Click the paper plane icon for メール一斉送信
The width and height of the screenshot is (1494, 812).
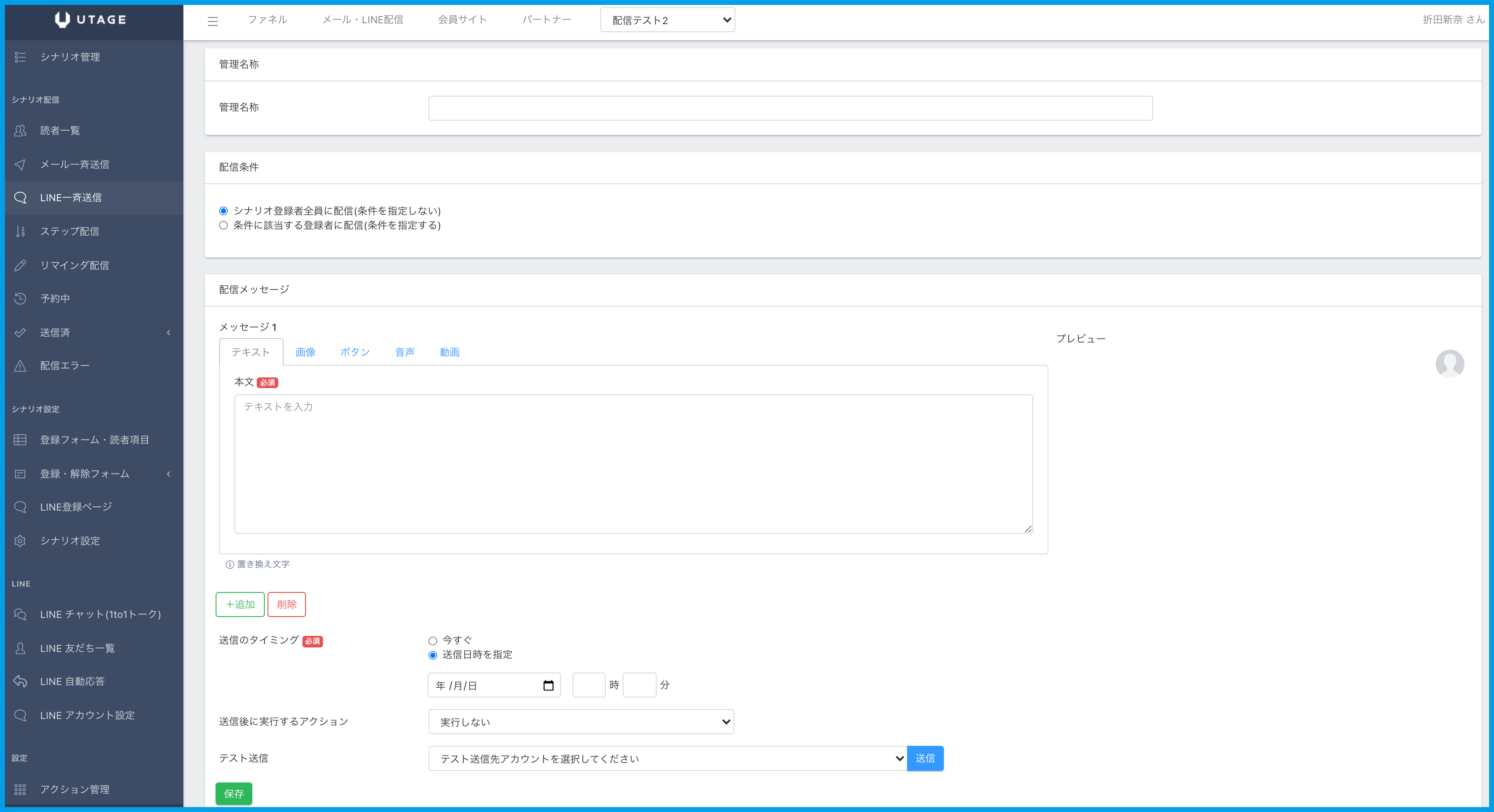(20, 165)
